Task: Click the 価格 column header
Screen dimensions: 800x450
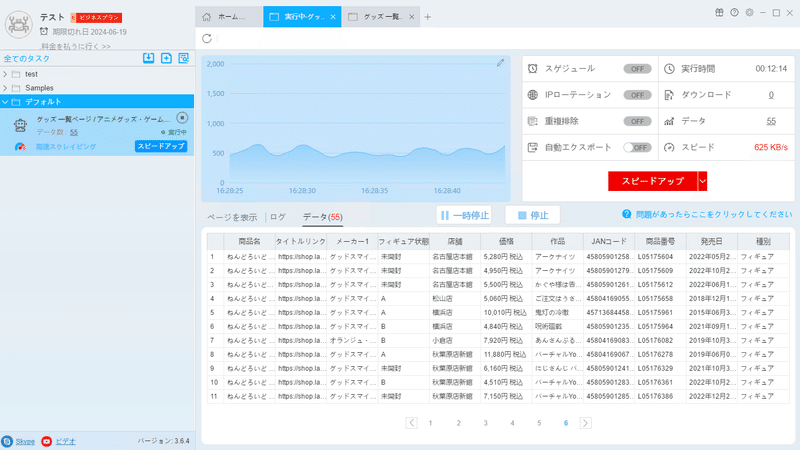Action: pos(506,241)
